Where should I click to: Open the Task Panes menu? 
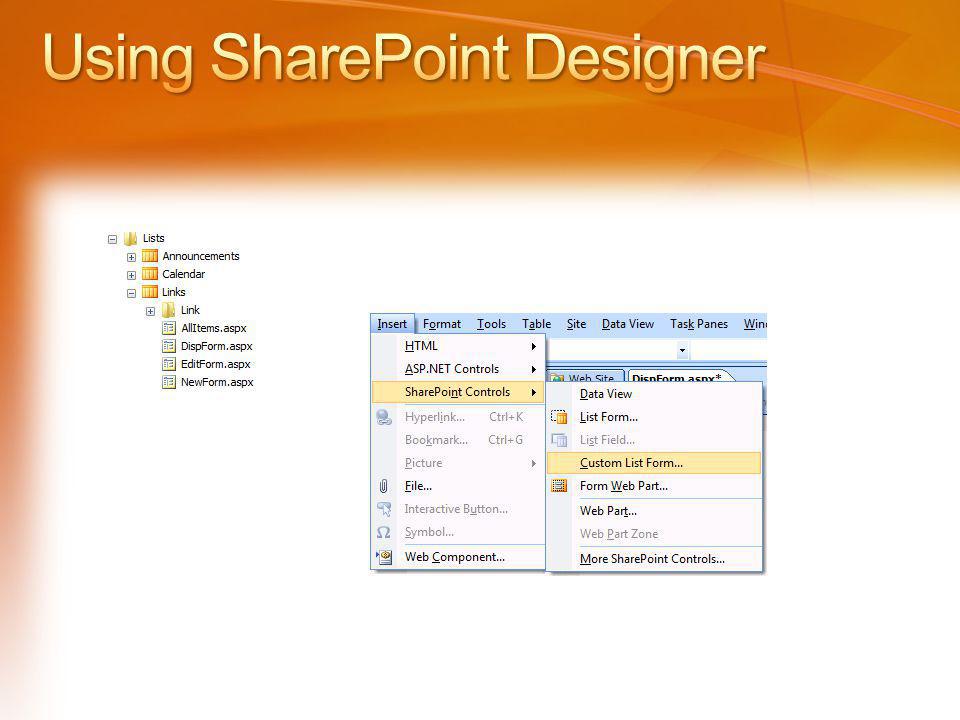tap(699, 324)
